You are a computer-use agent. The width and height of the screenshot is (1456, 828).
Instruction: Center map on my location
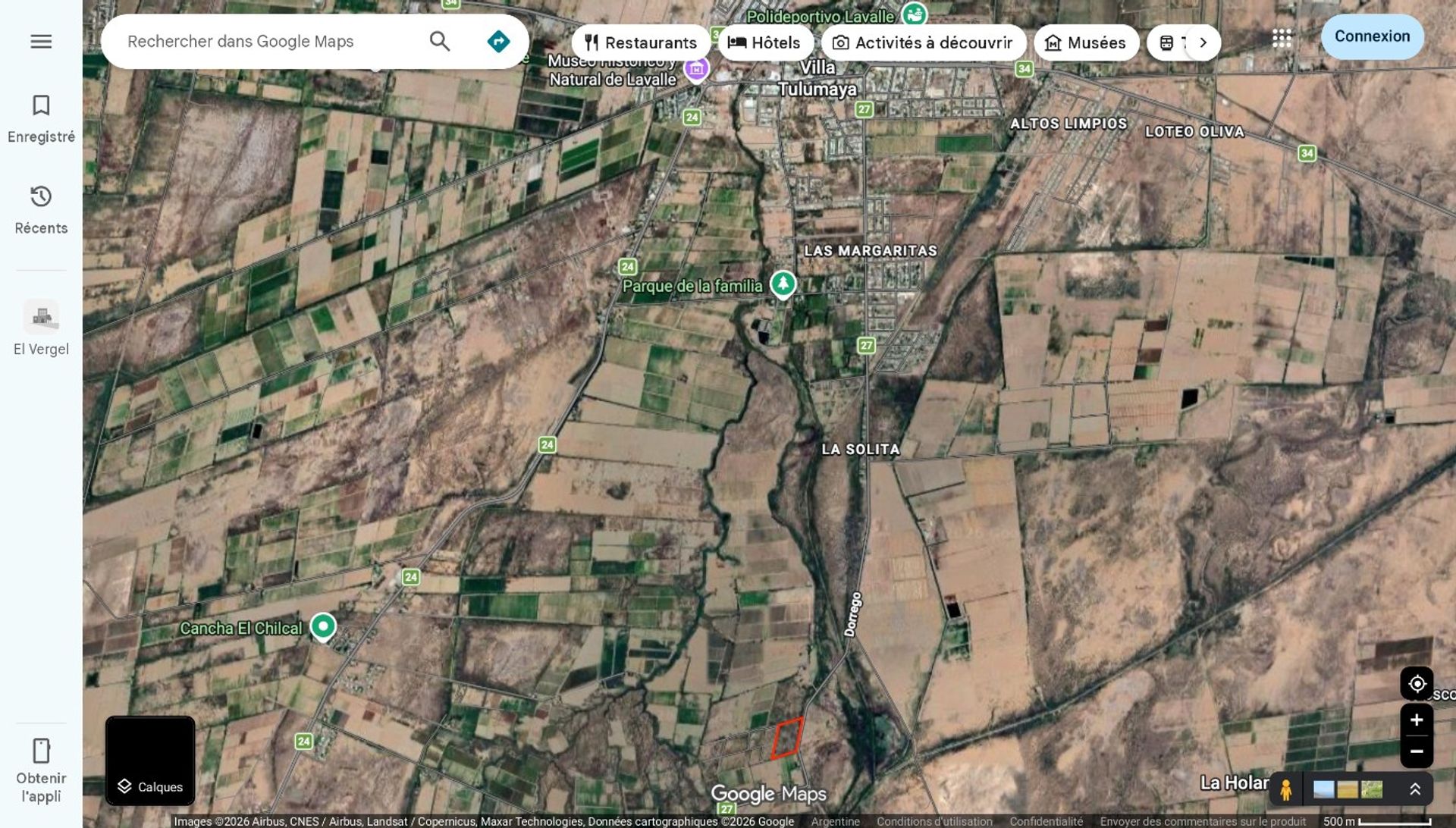coord(1417,684)
